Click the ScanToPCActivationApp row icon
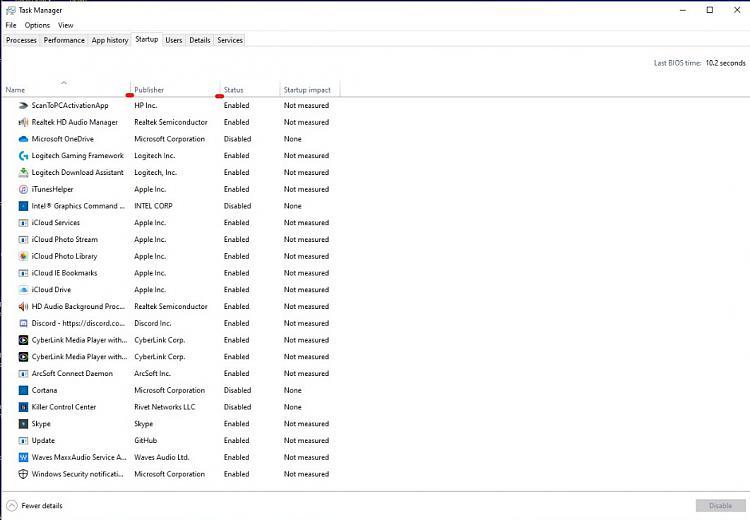The width and height of the screenshot is (750, 520). tap(23, 105)
